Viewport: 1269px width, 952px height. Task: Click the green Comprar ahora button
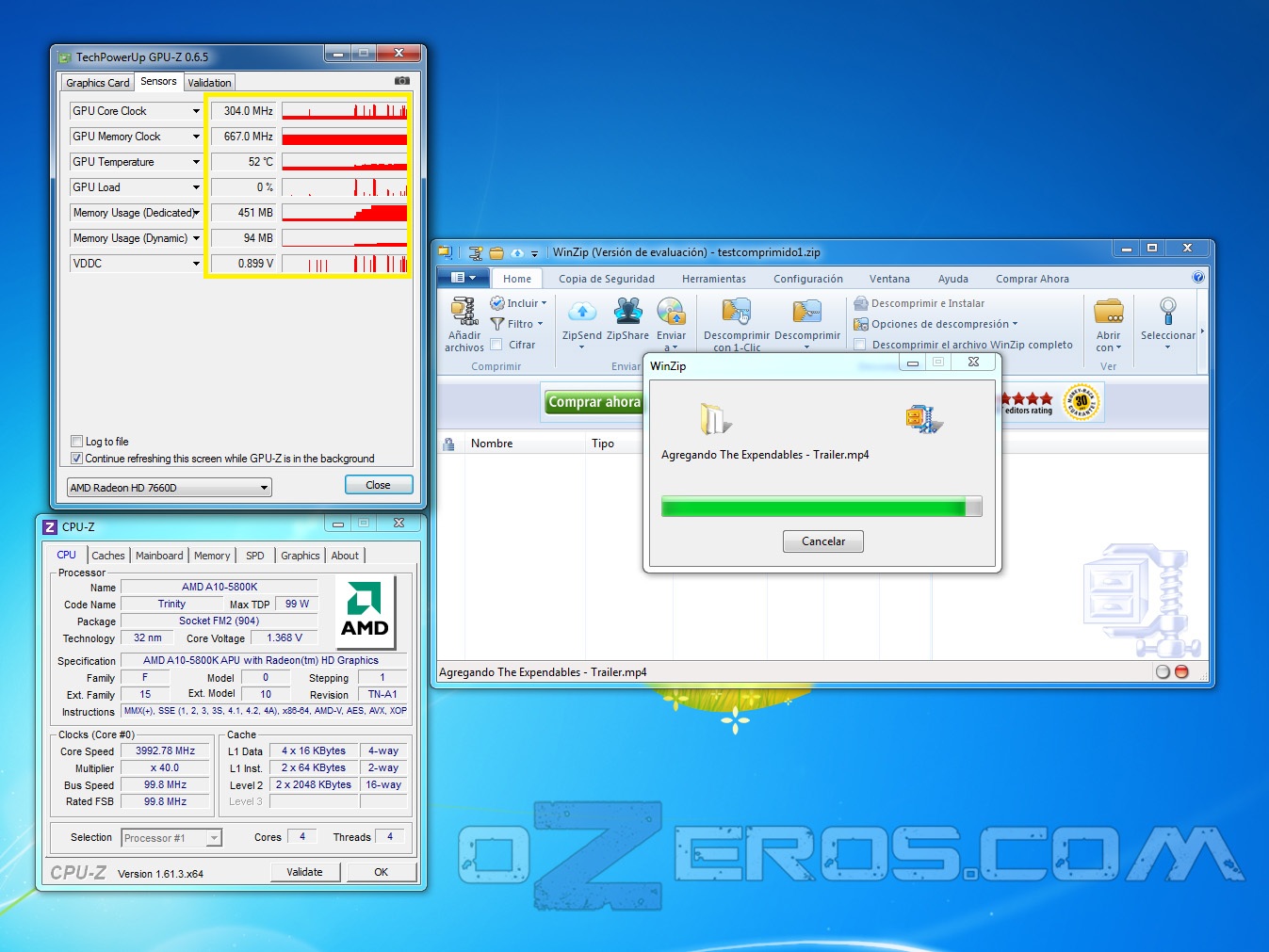[x=594, y=402]
